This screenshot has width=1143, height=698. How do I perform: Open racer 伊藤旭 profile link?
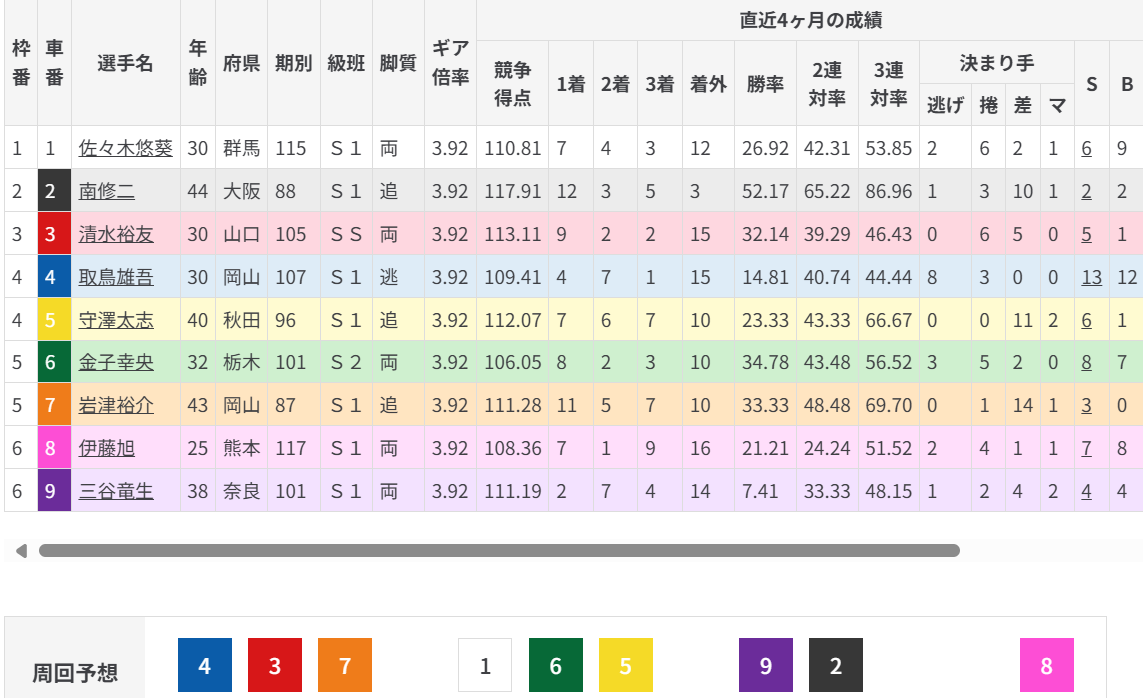(107, 449)
